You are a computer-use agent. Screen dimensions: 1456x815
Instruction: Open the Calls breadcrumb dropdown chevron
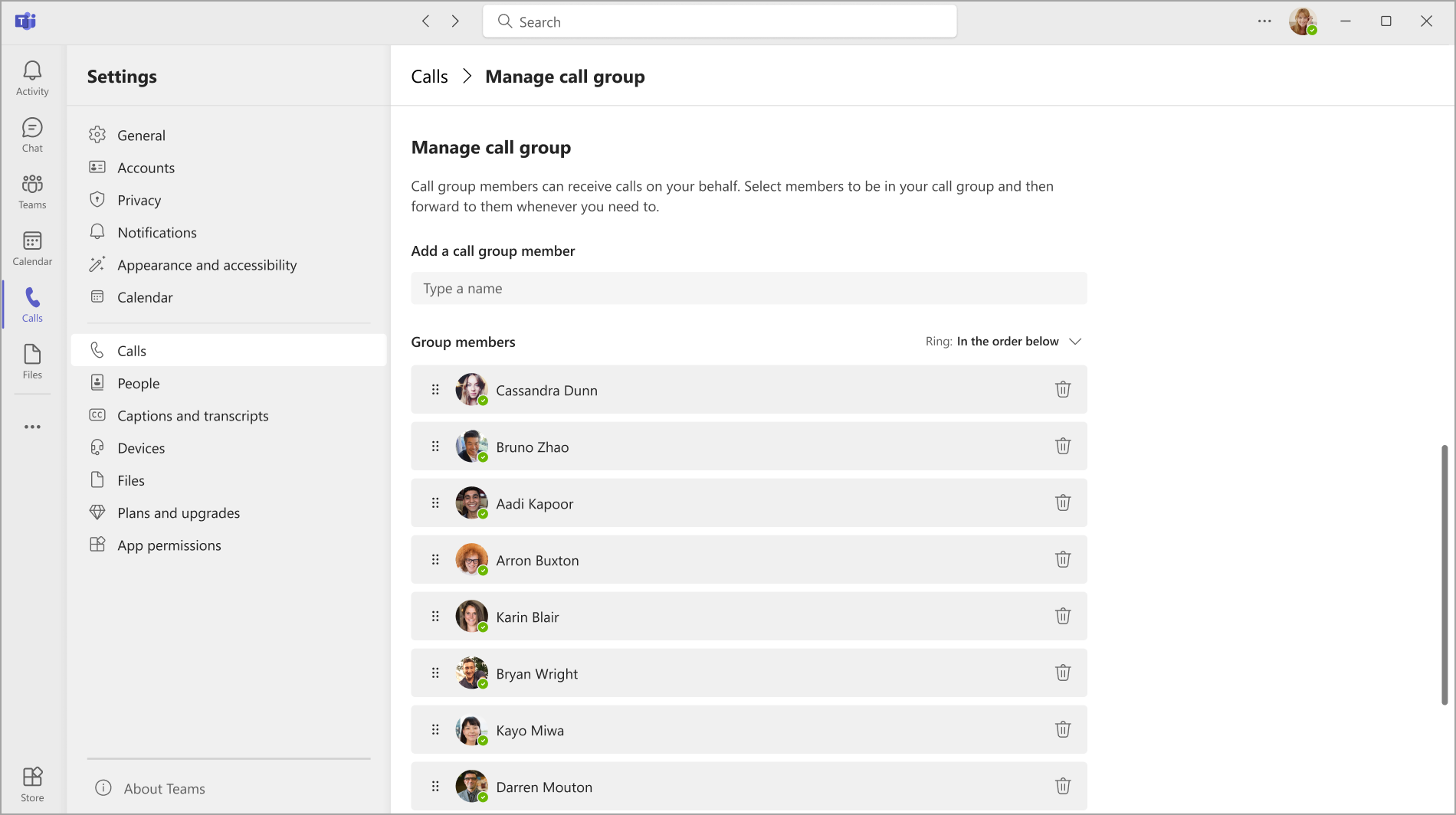(467, 76)
